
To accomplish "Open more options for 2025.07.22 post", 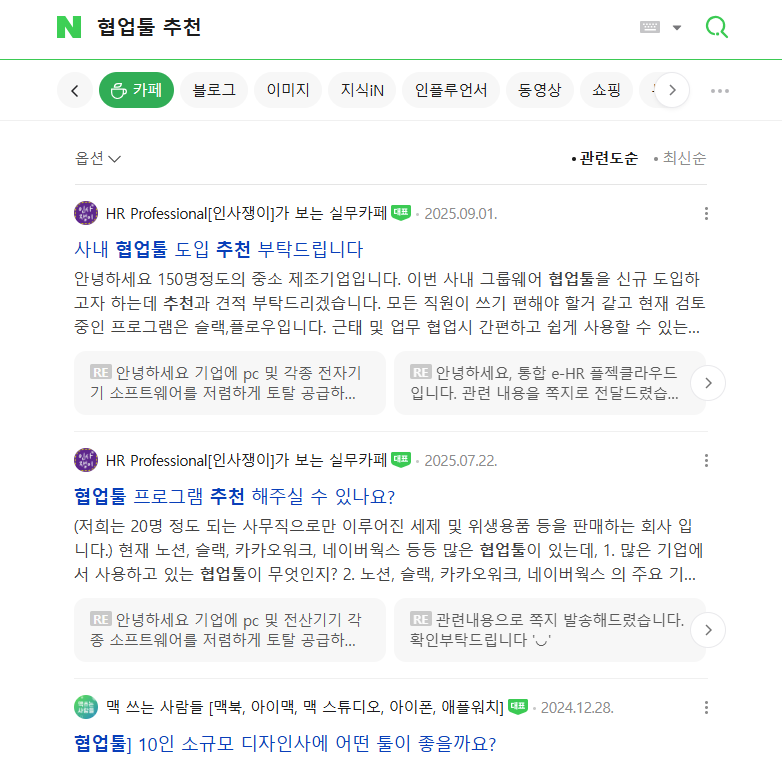I will click(707, 461).
